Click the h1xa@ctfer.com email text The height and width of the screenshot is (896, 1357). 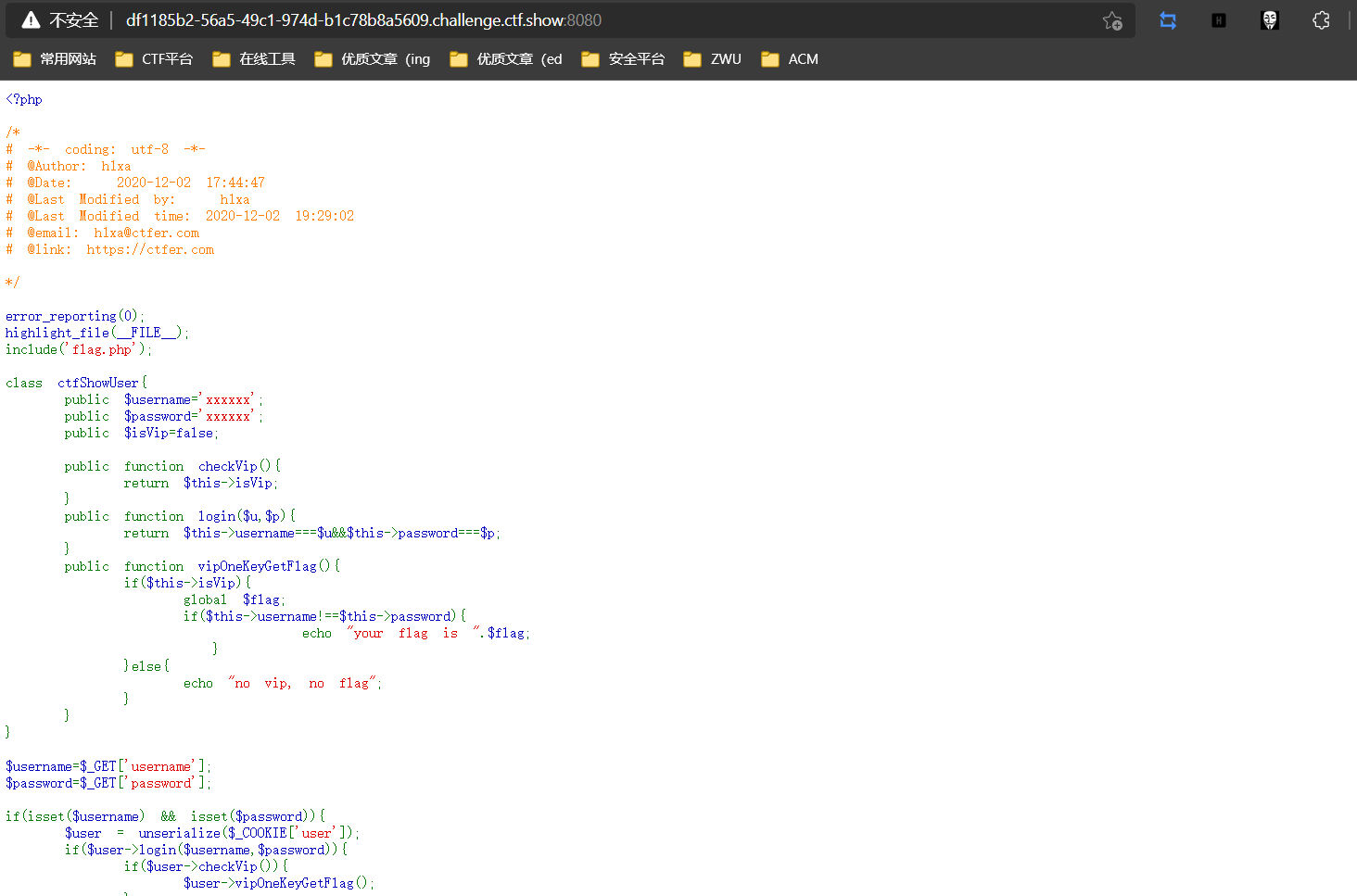coord(146,233)
